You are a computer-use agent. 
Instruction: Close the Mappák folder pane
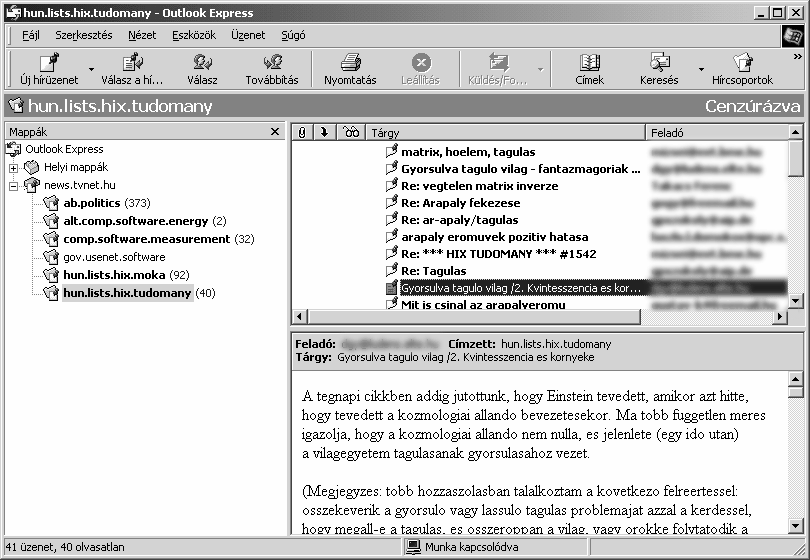[275, 132]
